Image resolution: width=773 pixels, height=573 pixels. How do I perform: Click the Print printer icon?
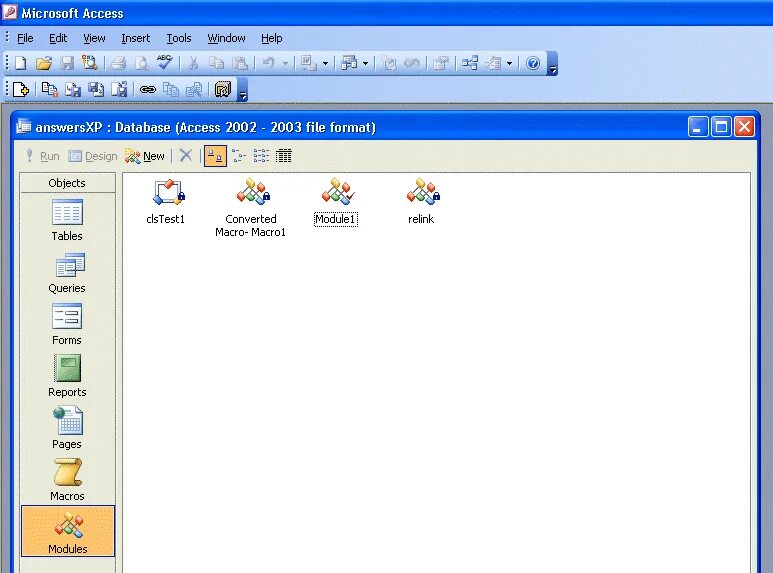pyautogui.click(x=118, y=63)
